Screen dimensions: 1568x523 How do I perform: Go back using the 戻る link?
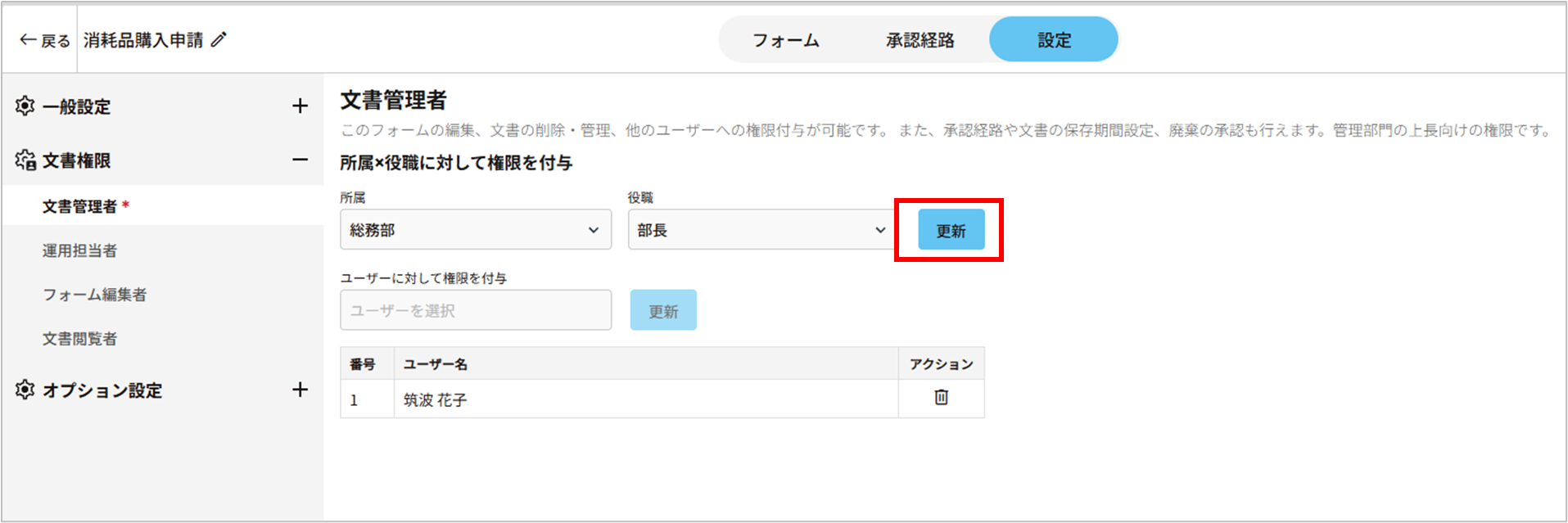point(45,40)
